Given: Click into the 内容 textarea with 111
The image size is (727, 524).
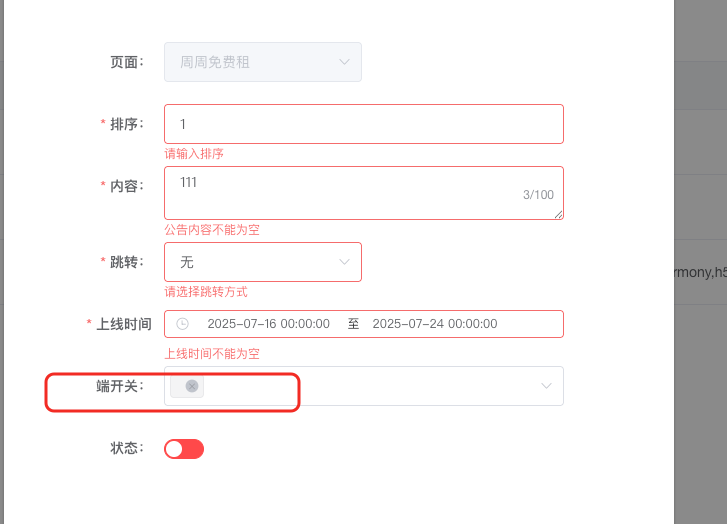Looking at the screenshot, I should pos(364,193).
